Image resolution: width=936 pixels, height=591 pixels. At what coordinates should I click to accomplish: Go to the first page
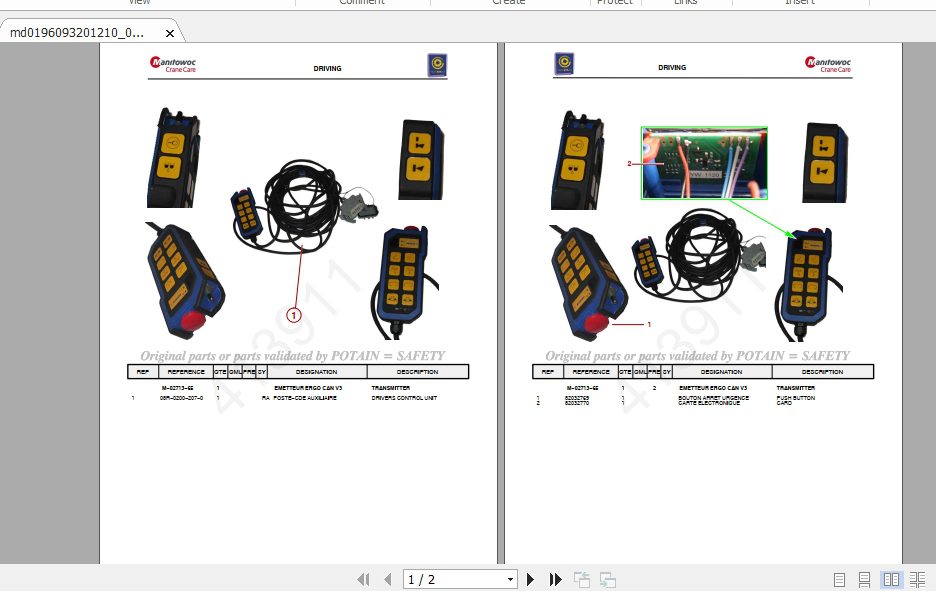coord(363,579)
